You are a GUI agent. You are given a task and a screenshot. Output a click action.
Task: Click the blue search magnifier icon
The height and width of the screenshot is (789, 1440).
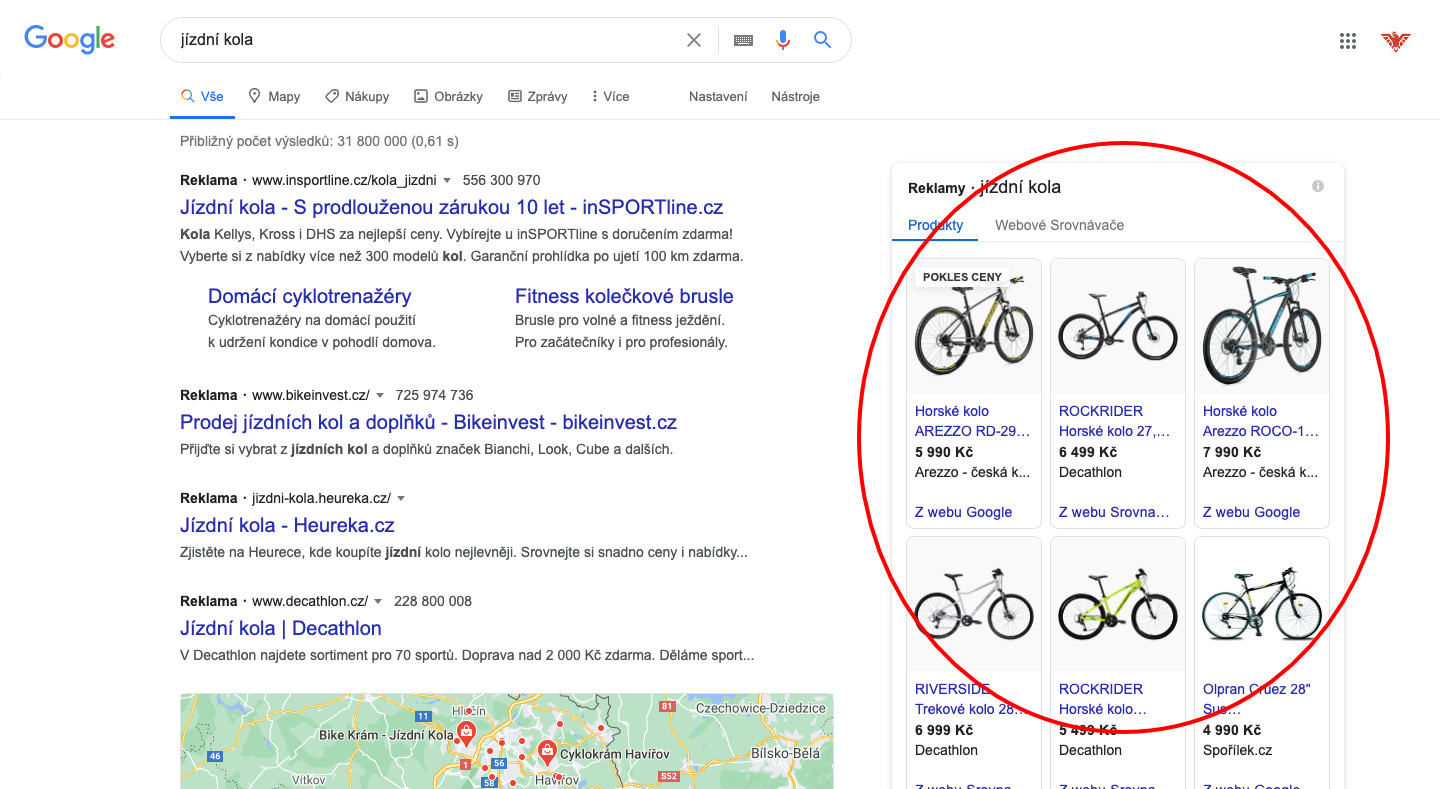click(822, 40)
